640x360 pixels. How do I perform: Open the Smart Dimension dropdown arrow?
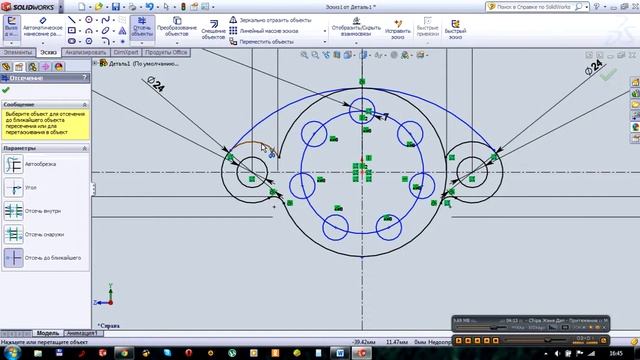pos(42,42)
